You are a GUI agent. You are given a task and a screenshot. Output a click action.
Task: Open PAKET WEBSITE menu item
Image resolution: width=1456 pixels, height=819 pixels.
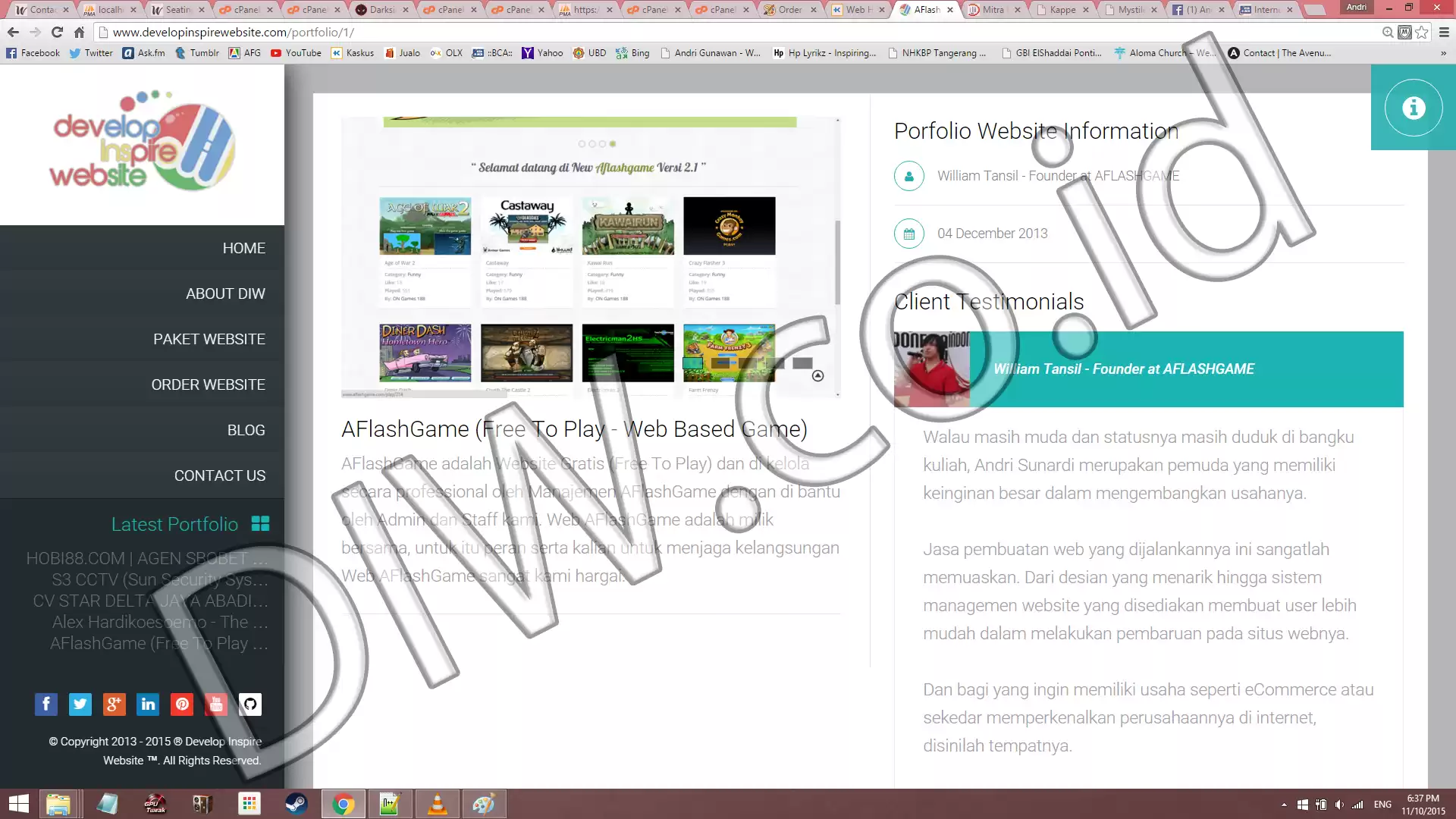pos(209,339)
